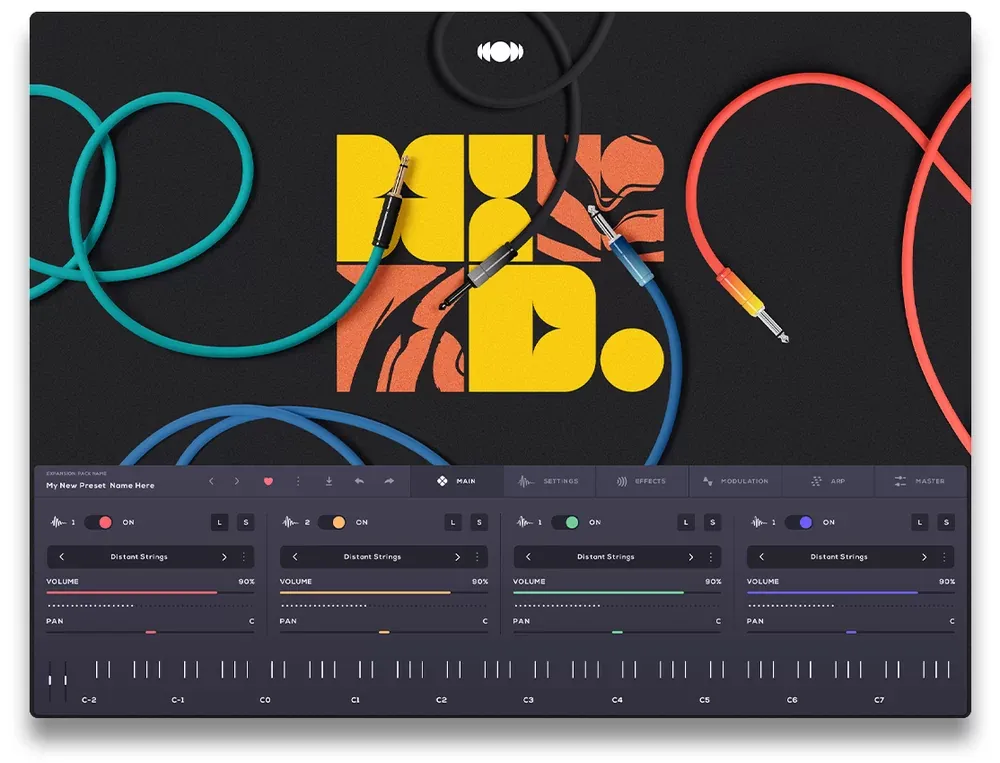Open the Distant Strings sample selector on the red layer
Image resolution: width=1000 pixels, height=763 pixels.
coord(139,557)
